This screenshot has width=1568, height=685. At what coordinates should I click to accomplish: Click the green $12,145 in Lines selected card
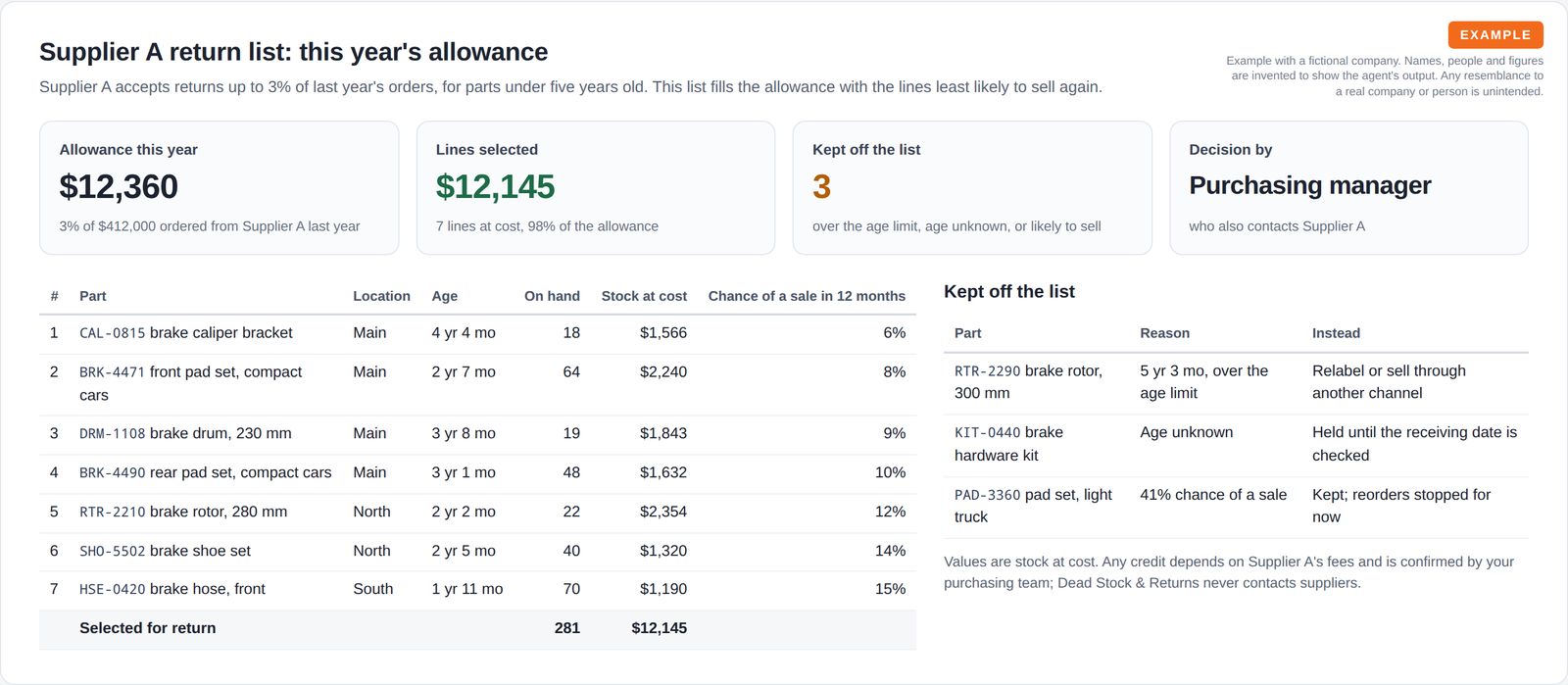(495, 186)
